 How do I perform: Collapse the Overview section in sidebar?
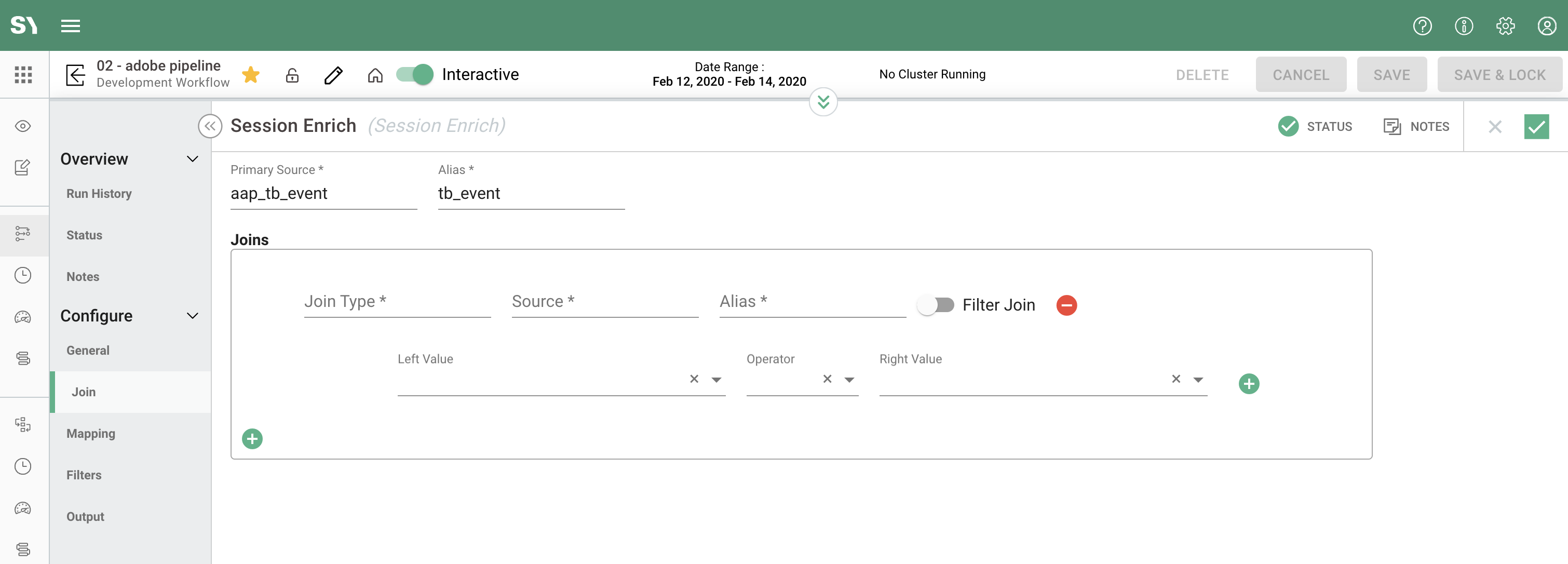coord(192,159)
